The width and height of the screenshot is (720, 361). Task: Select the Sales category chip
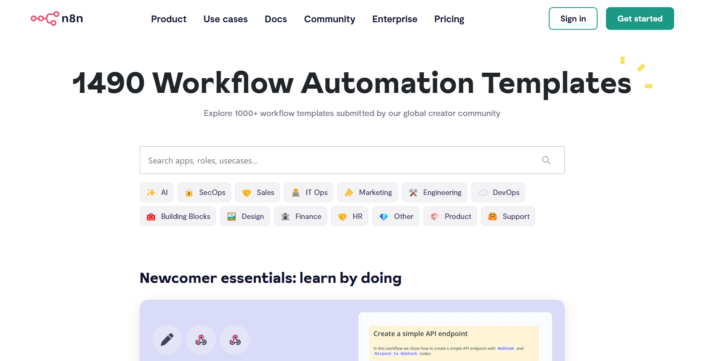pos(258,192)
